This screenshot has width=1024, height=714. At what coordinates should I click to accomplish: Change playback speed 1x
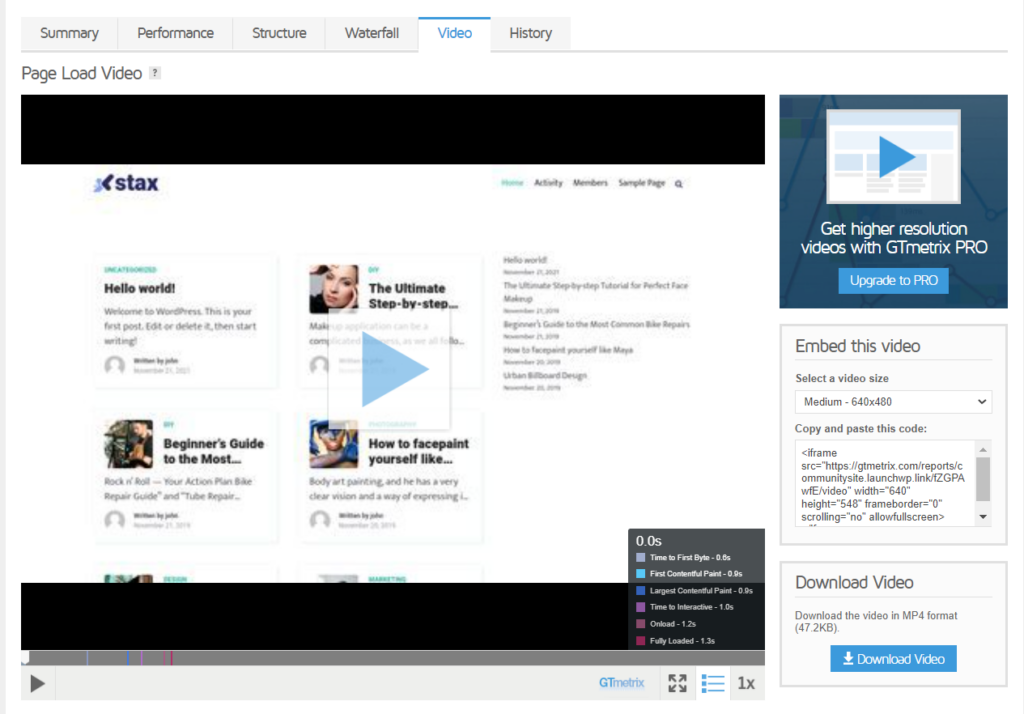point(746,683)
